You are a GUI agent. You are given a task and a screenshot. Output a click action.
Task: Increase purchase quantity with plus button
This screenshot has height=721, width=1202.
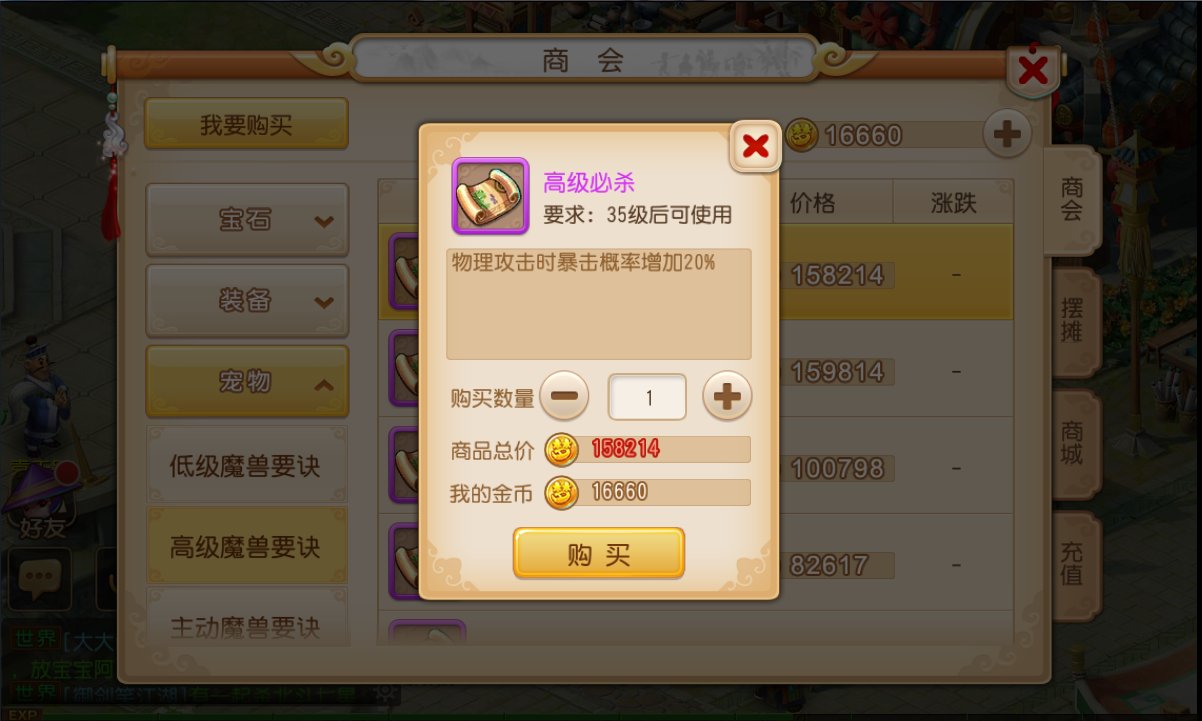[727, 396]
